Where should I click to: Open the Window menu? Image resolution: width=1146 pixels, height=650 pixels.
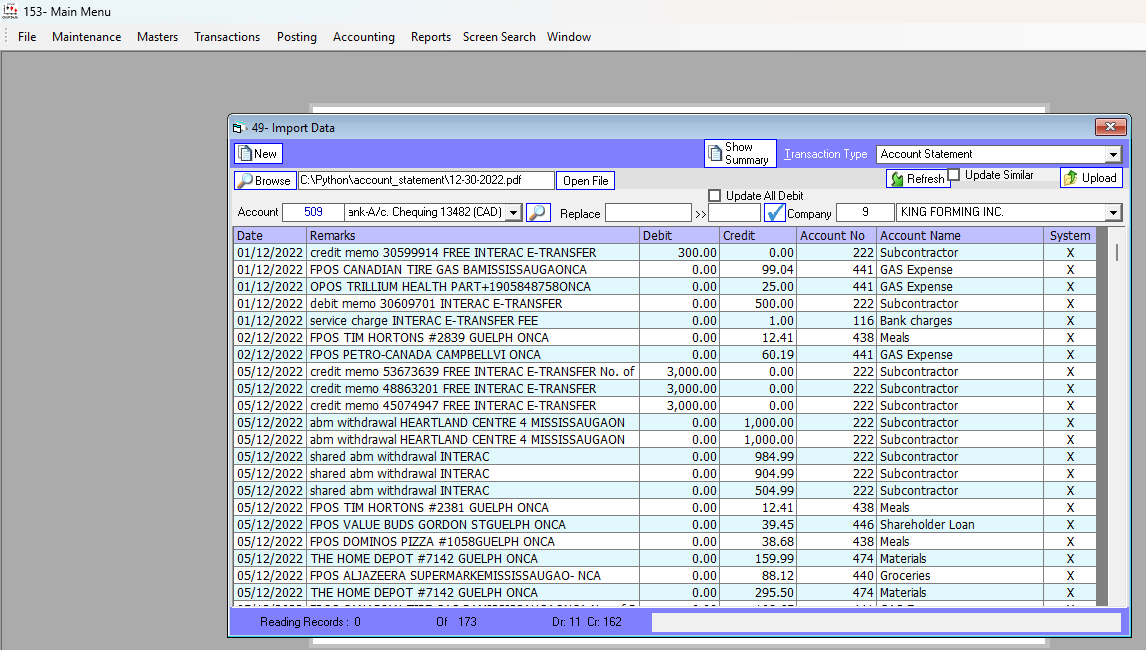tap(569, 37)
